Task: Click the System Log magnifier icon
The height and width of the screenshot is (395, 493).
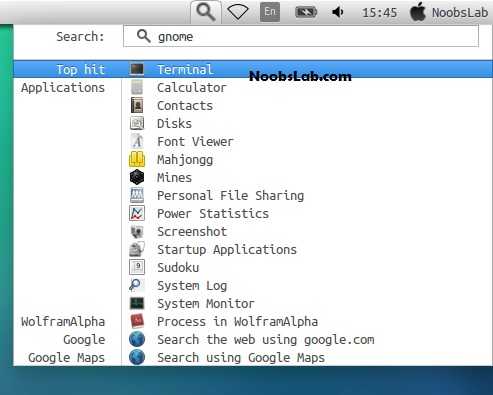Action: pos(136,285)
